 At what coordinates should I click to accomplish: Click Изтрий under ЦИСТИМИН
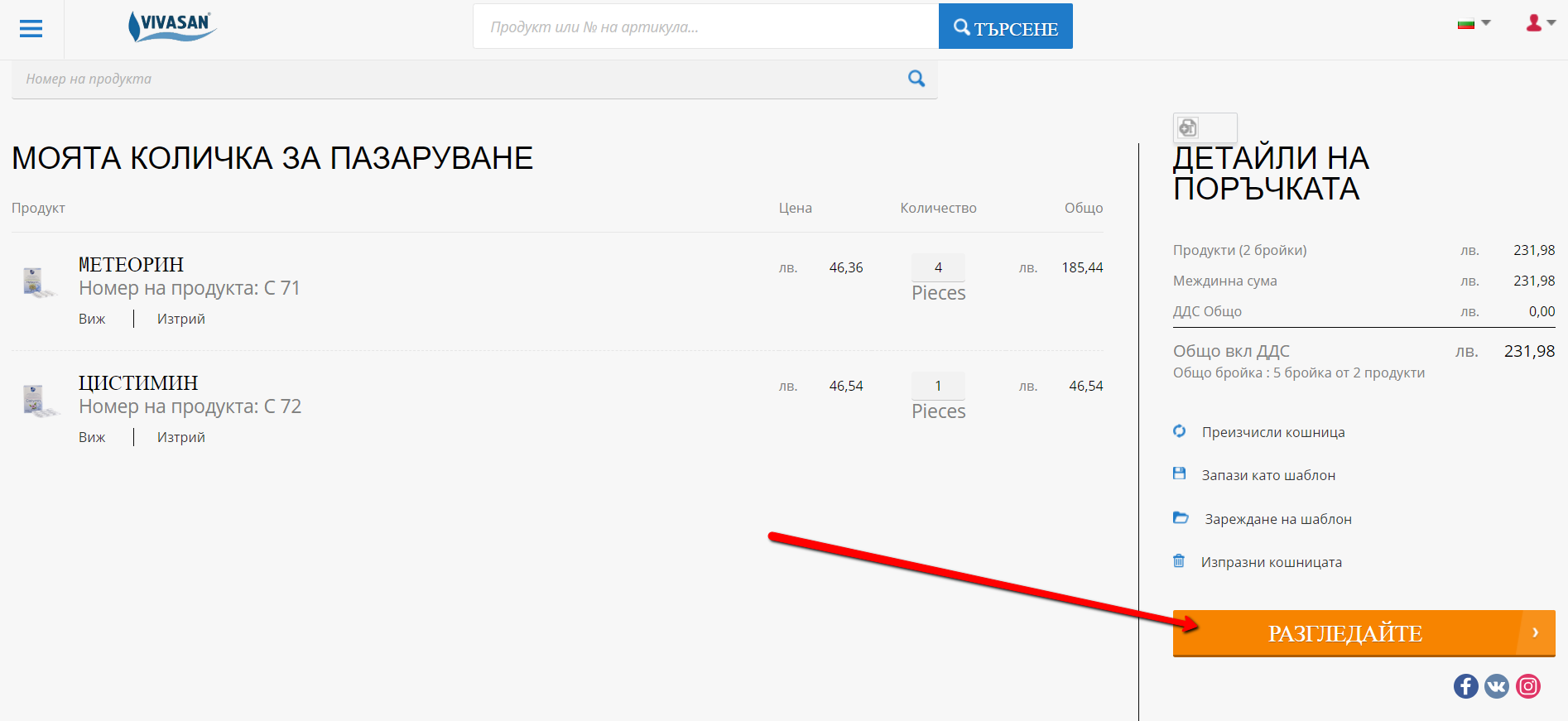click(181, 437)
